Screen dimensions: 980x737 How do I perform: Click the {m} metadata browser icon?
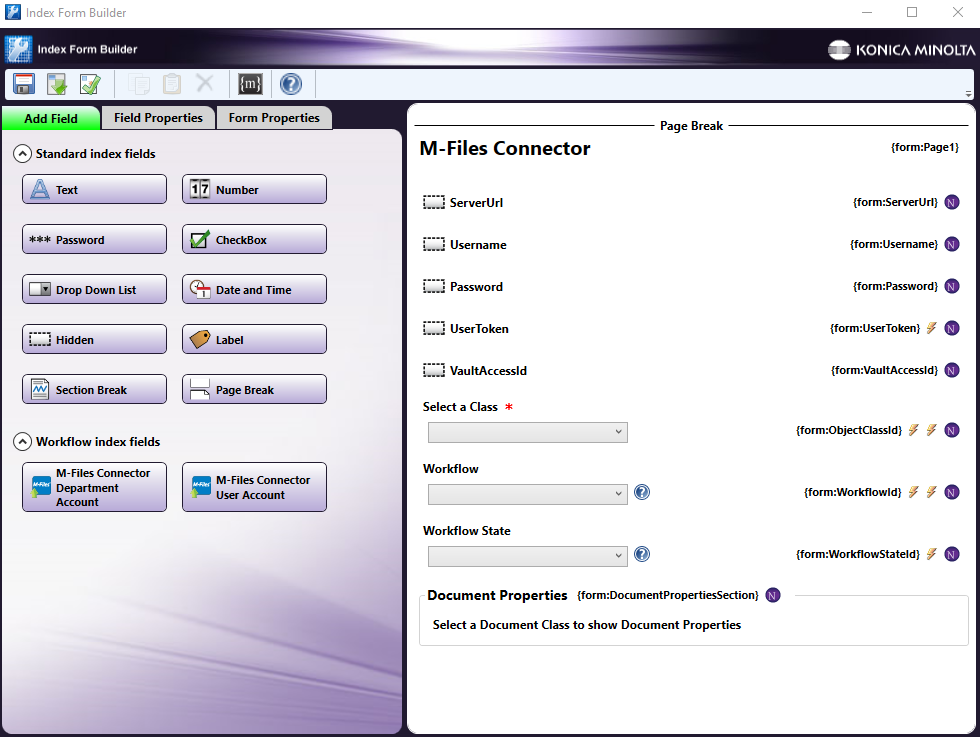point(250,84)
